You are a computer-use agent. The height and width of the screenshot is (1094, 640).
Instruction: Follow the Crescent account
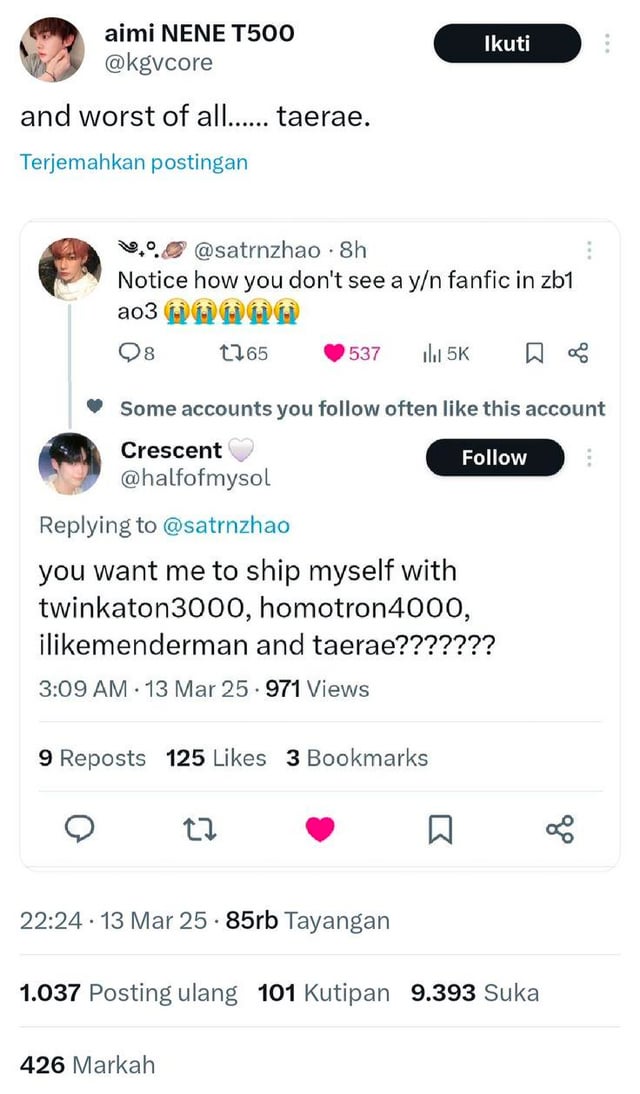click(x=494, y=457)
